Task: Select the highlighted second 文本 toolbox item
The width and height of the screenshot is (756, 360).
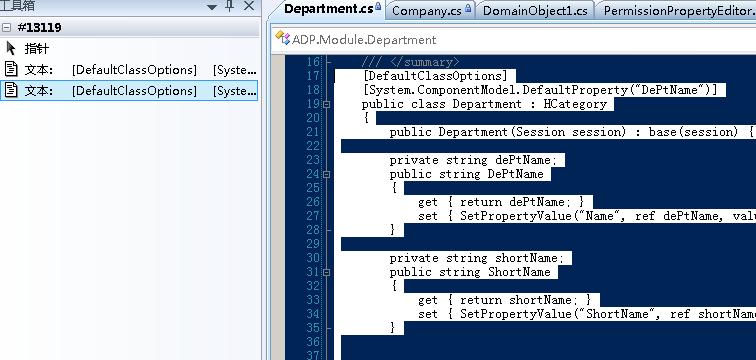Action: (129, 91)
